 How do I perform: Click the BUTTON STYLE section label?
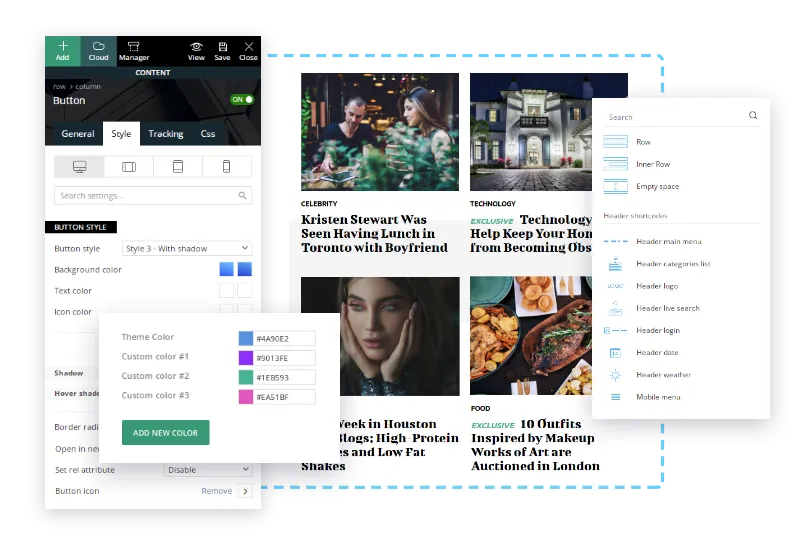80,227
